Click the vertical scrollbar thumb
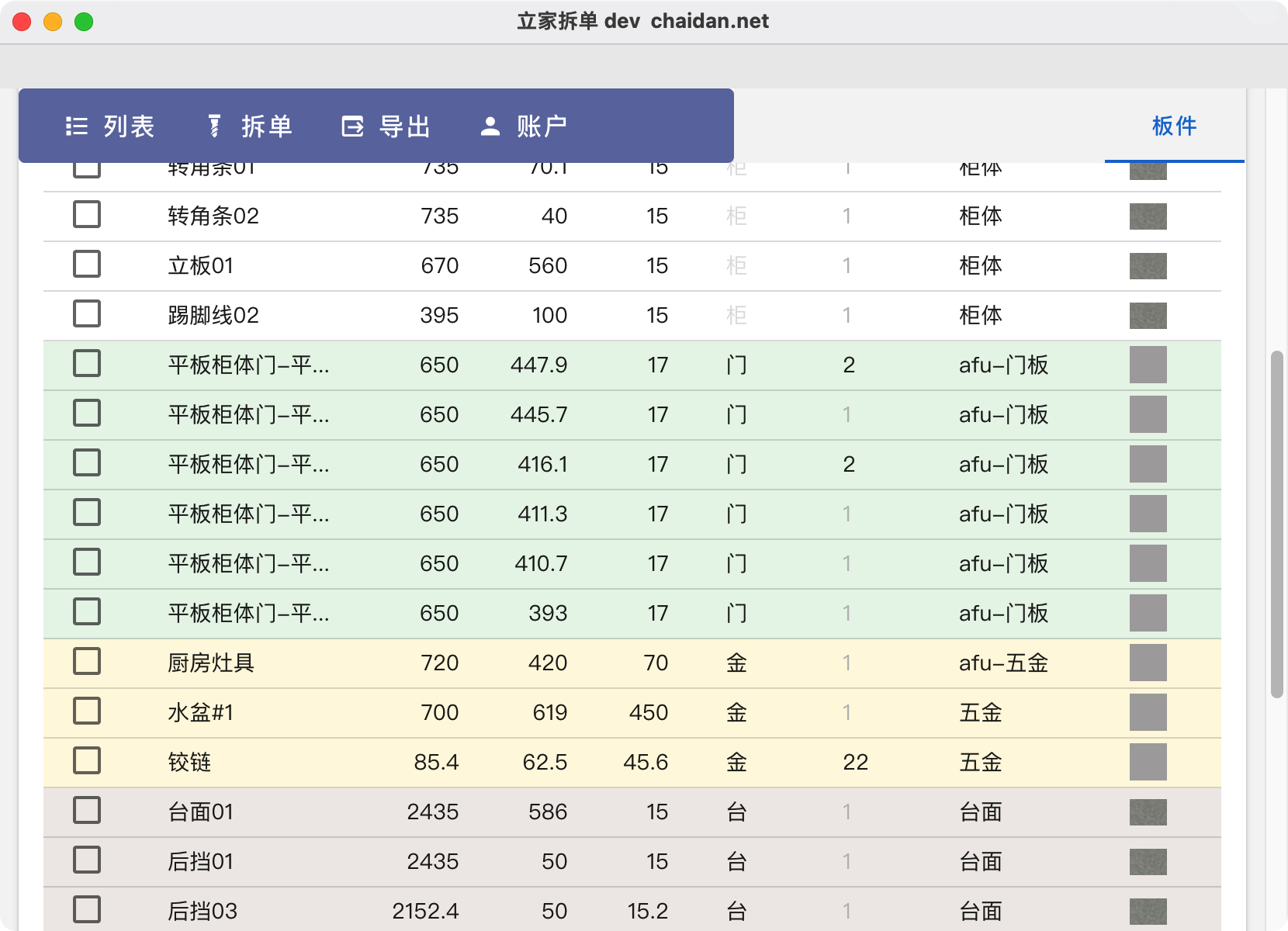Image resolution: width=1288 pixels, height=931 pixels. pos(1276,524)
